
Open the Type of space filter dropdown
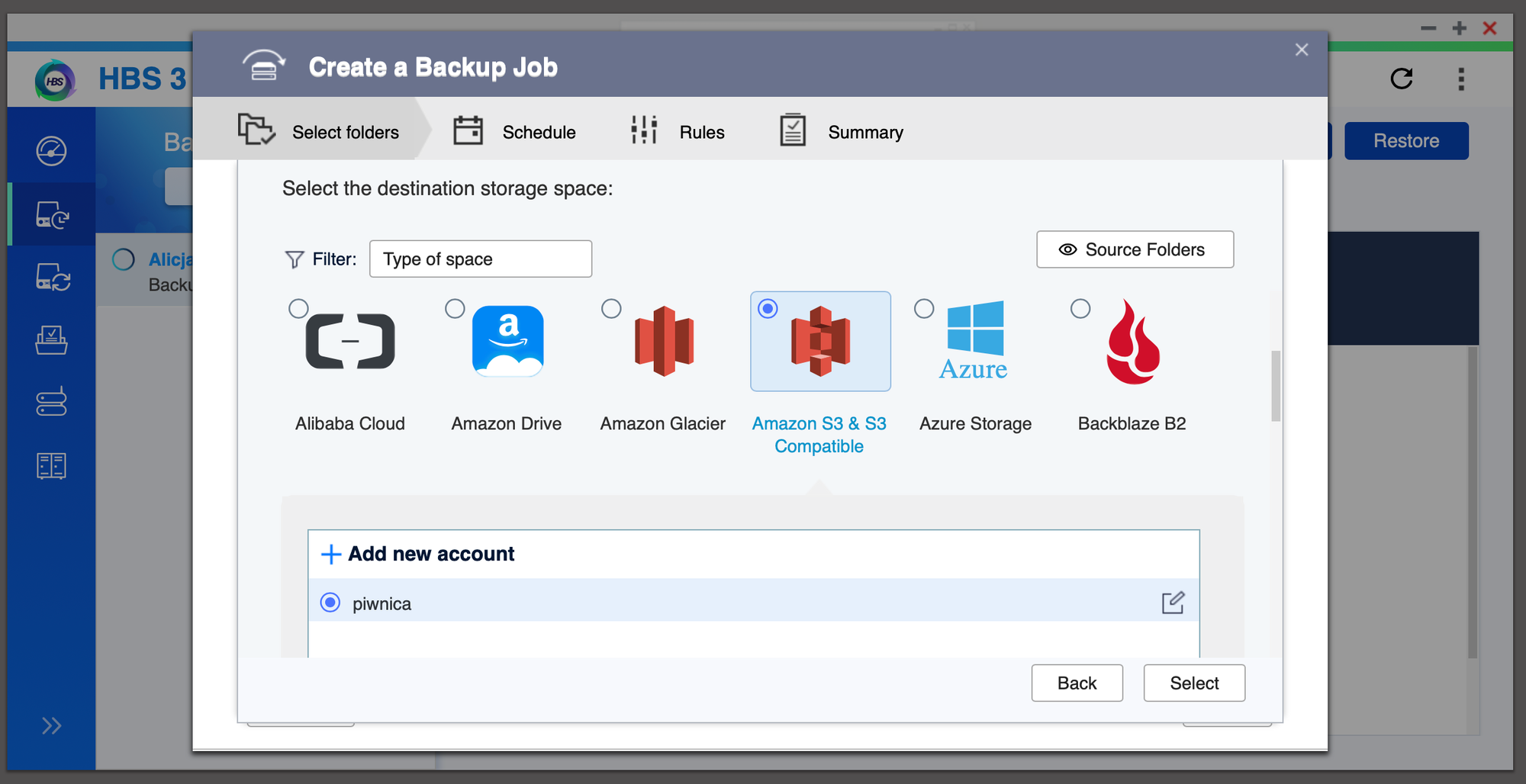(x=481, y=259)
